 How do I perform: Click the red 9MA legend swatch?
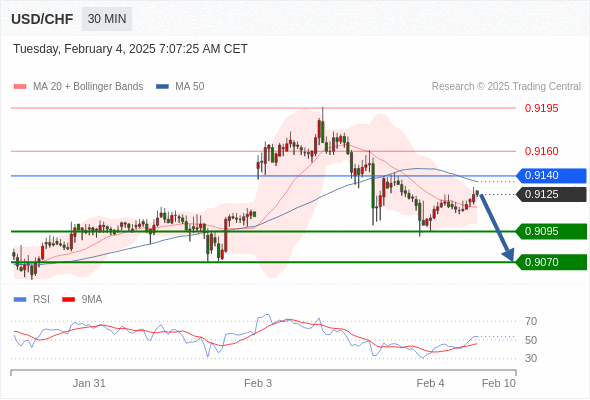68,300
